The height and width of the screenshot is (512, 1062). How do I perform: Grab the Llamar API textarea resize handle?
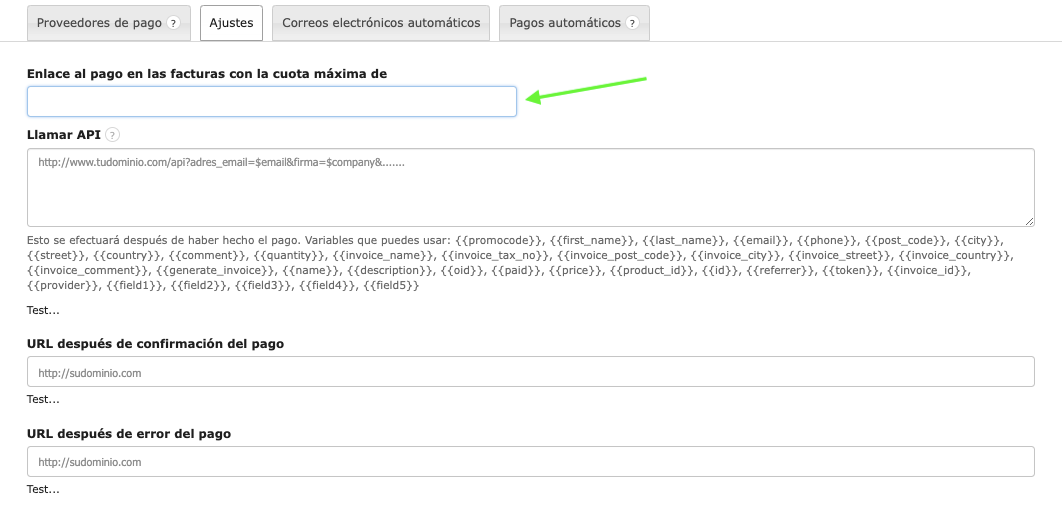[1029, 220]
